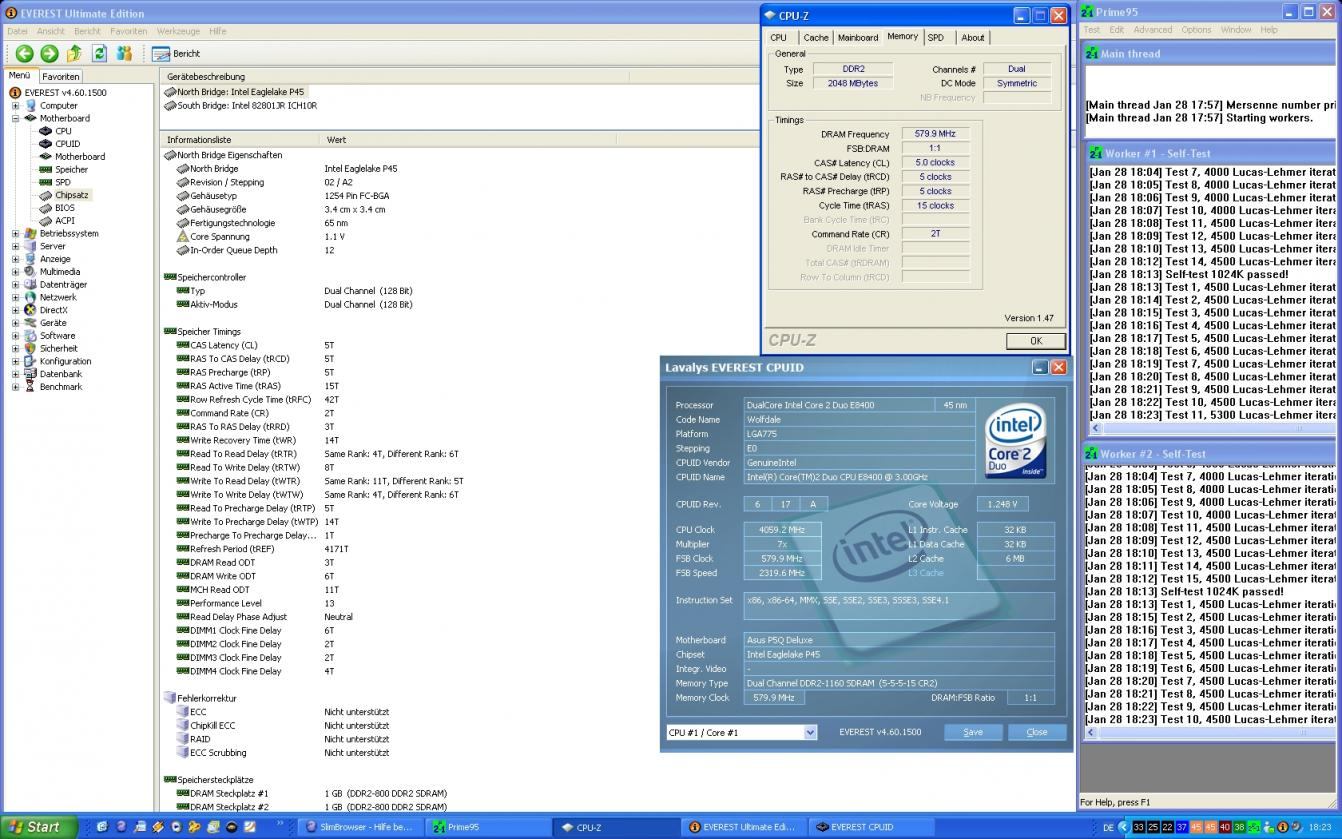Select CPUID item in the tree

click(x=67, y=144)
